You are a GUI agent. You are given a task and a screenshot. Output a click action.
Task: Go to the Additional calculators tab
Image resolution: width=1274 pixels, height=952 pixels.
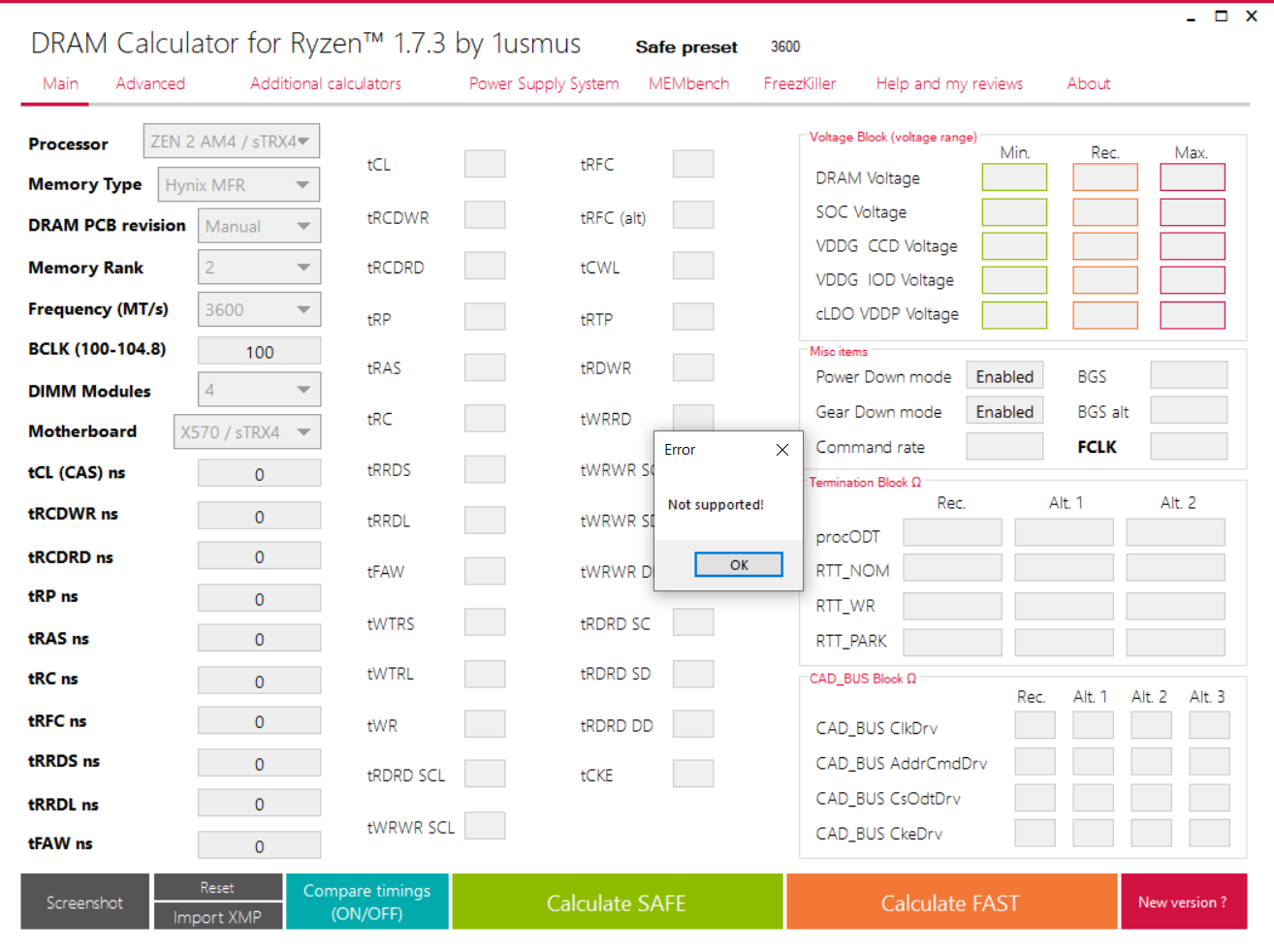[x=326, y=83]
